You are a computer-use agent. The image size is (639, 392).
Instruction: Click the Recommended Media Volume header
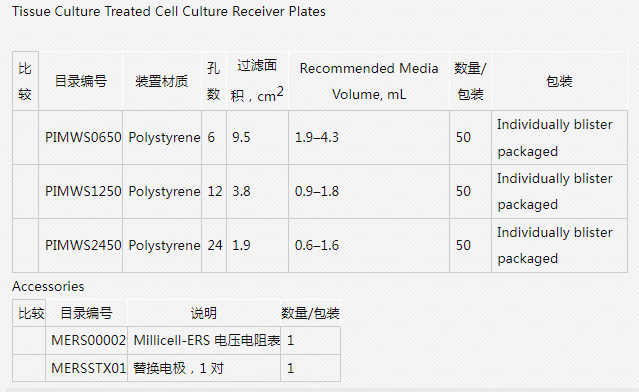(x=369, y=81)
